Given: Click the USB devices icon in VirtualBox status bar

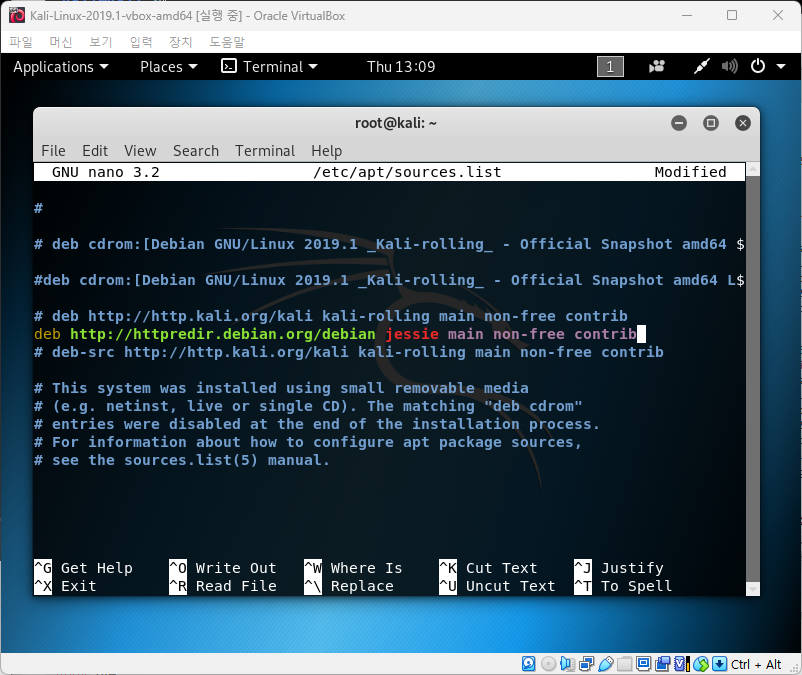Looking at the screenshot, I should [x=606, y=664].
